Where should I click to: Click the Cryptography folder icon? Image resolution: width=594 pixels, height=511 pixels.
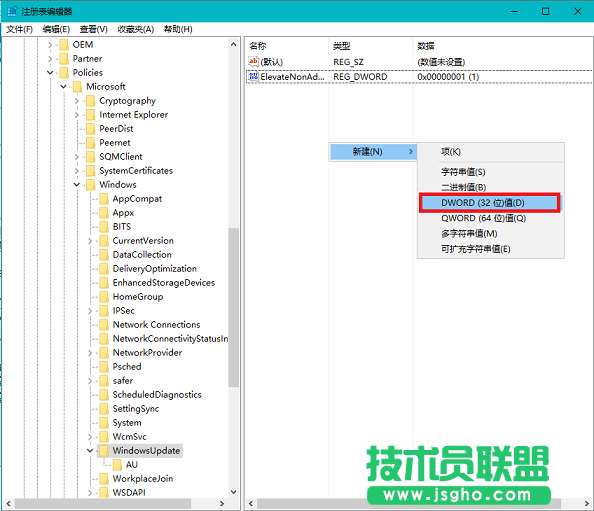91,101
